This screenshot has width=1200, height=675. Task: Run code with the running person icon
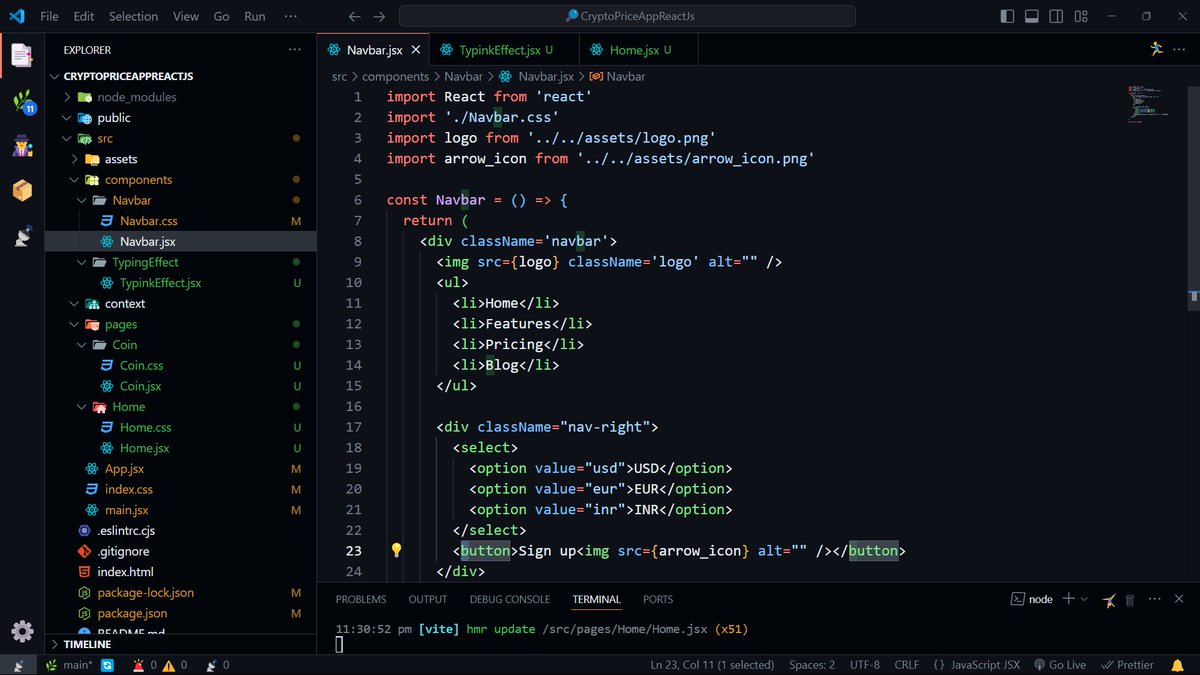coord(1156,49)
